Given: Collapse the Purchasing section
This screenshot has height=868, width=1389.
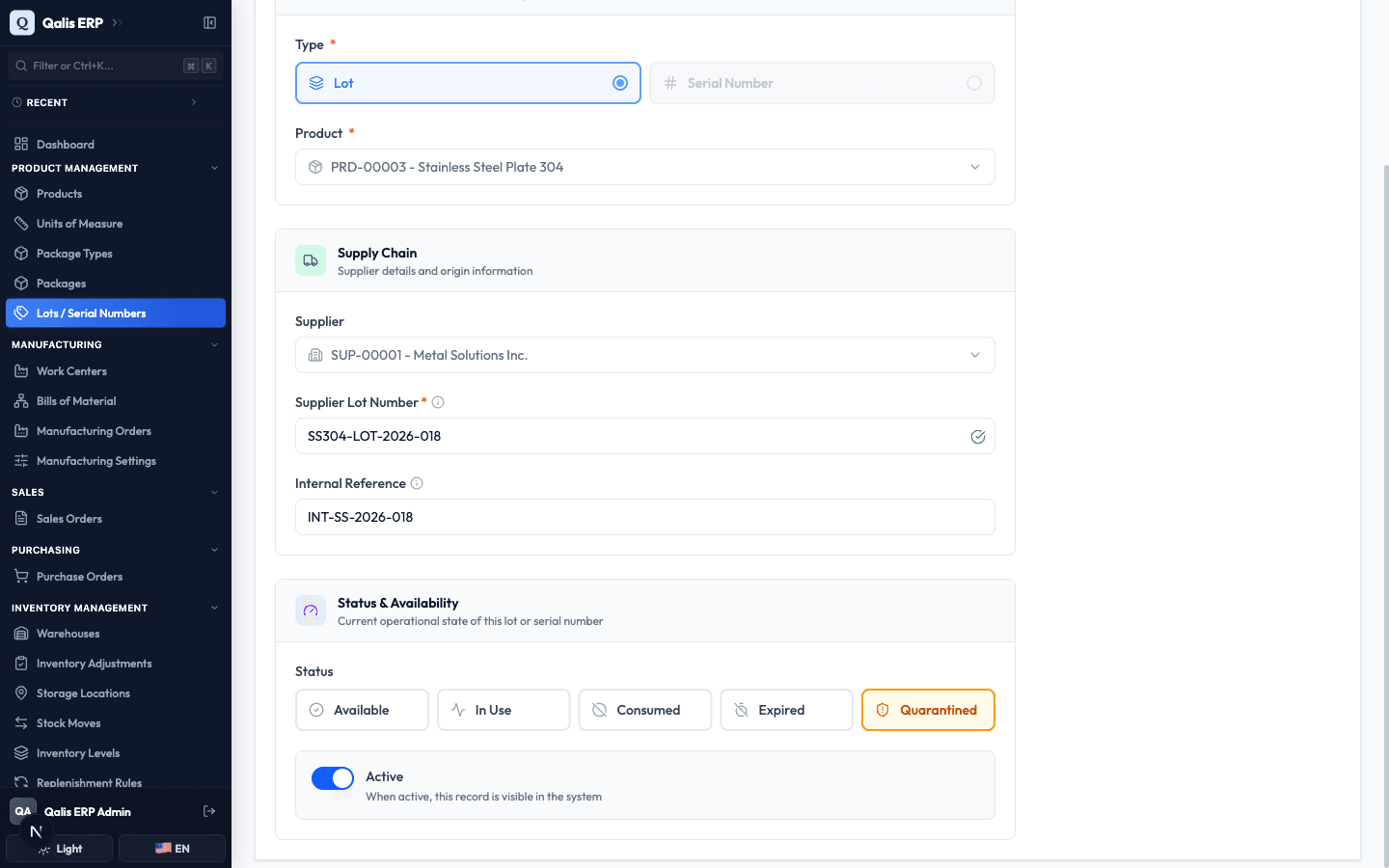Looking at the screenshot, I should (x=214, y=550).
